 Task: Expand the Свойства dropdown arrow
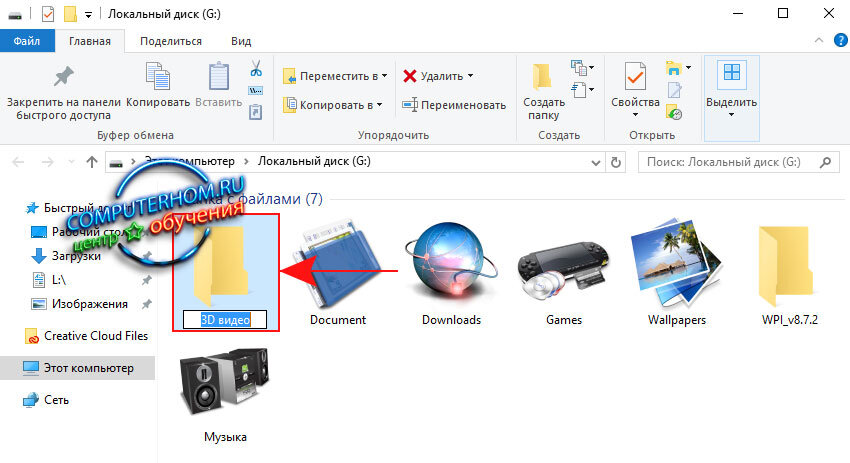point(635,114)
